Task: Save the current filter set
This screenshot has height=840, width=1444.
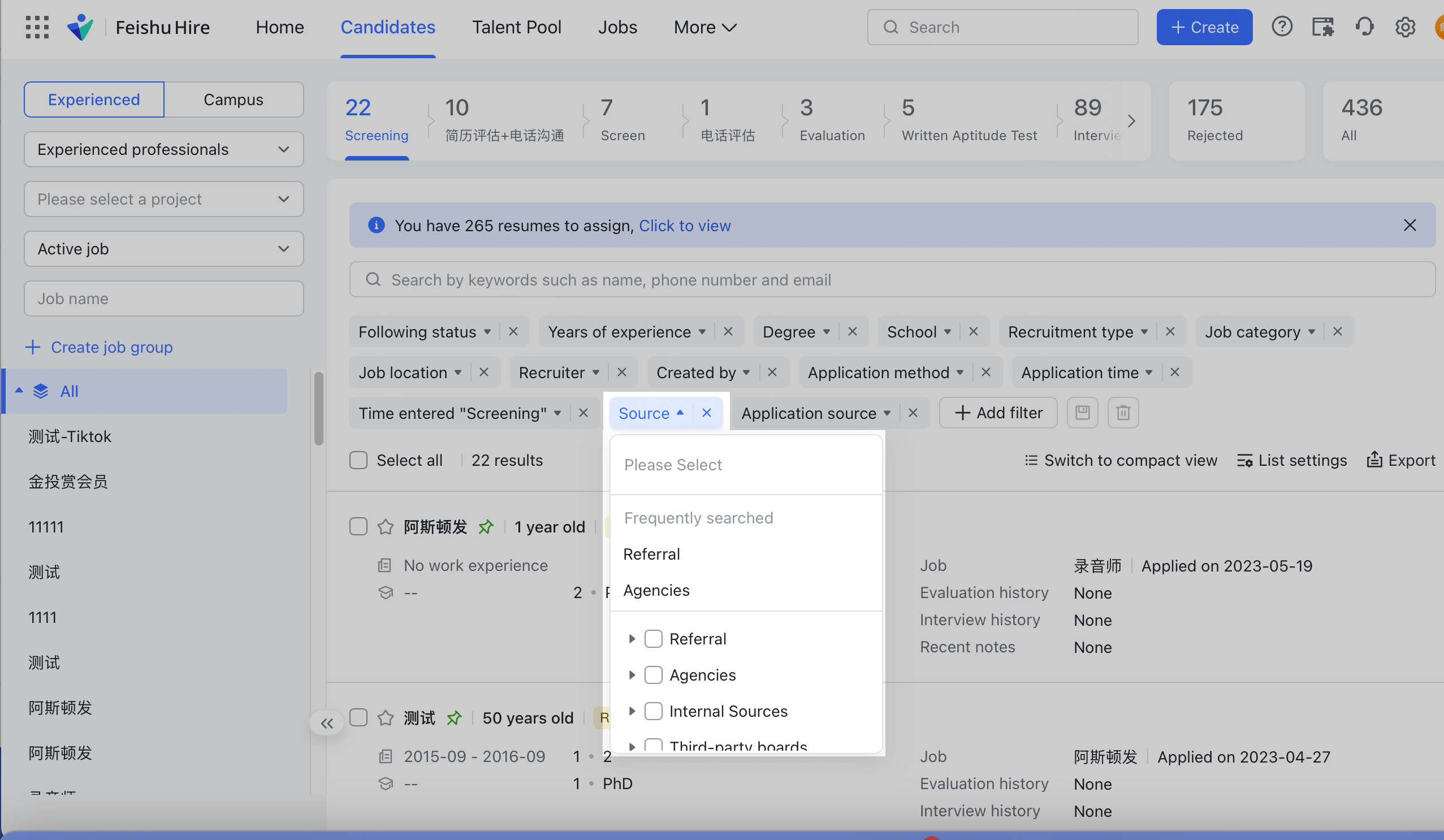Action: pos(1082,413)
